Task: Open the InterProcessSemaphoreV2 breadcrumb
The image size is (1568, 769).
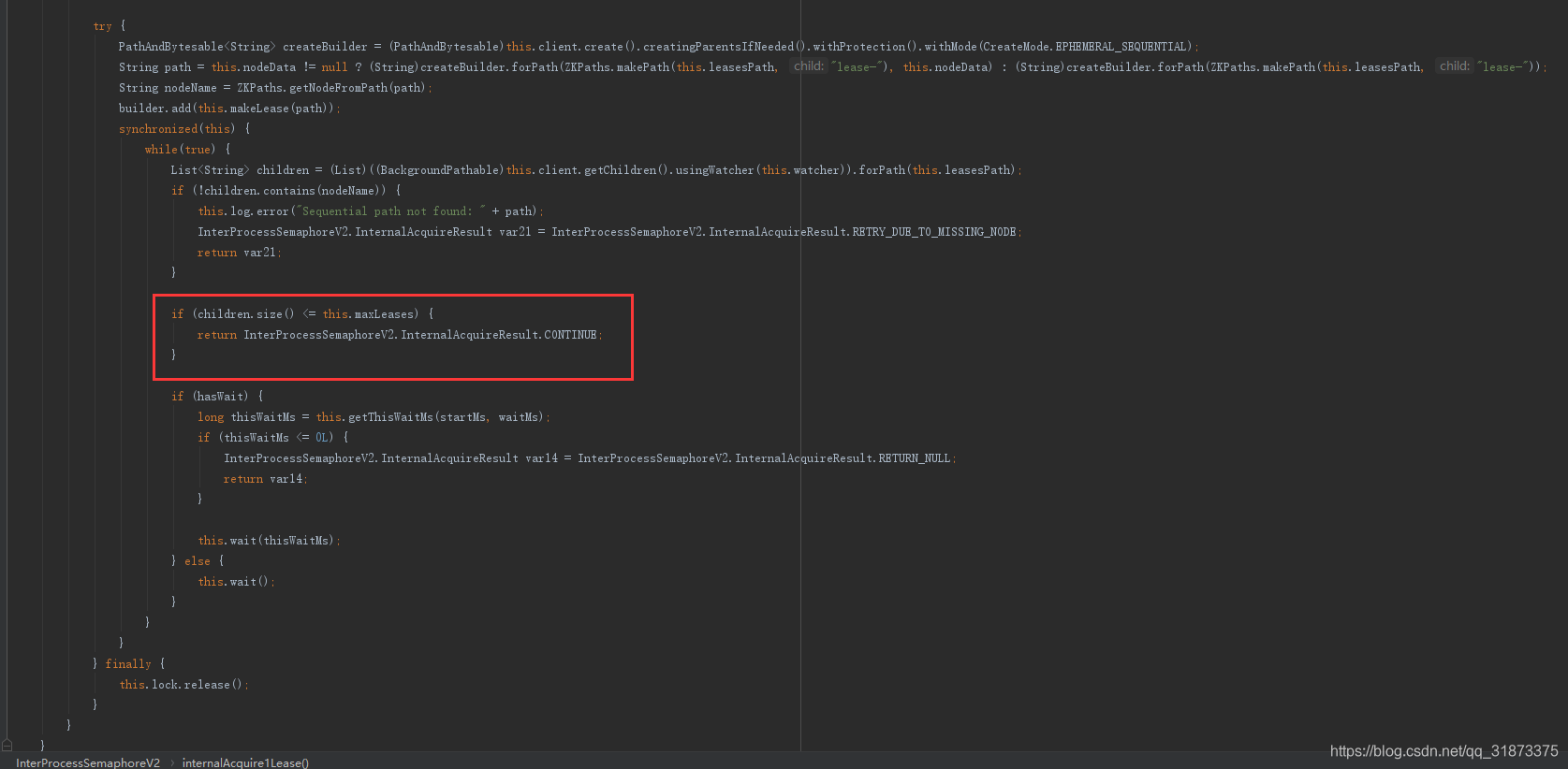Action: pyautogui.click(x=88, y=762)
